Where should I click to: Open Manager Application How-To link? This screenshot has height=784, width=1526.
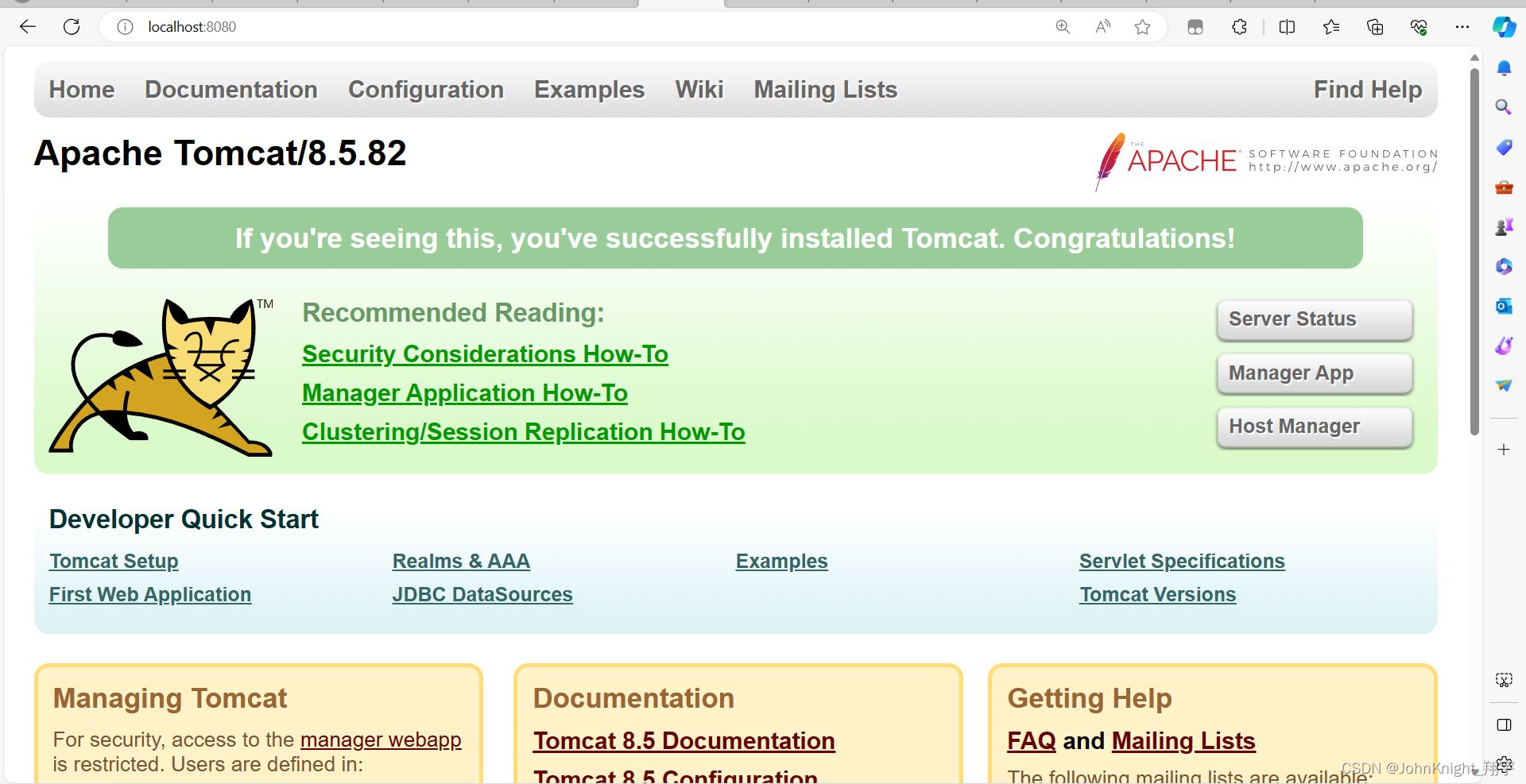click(465, 393)
